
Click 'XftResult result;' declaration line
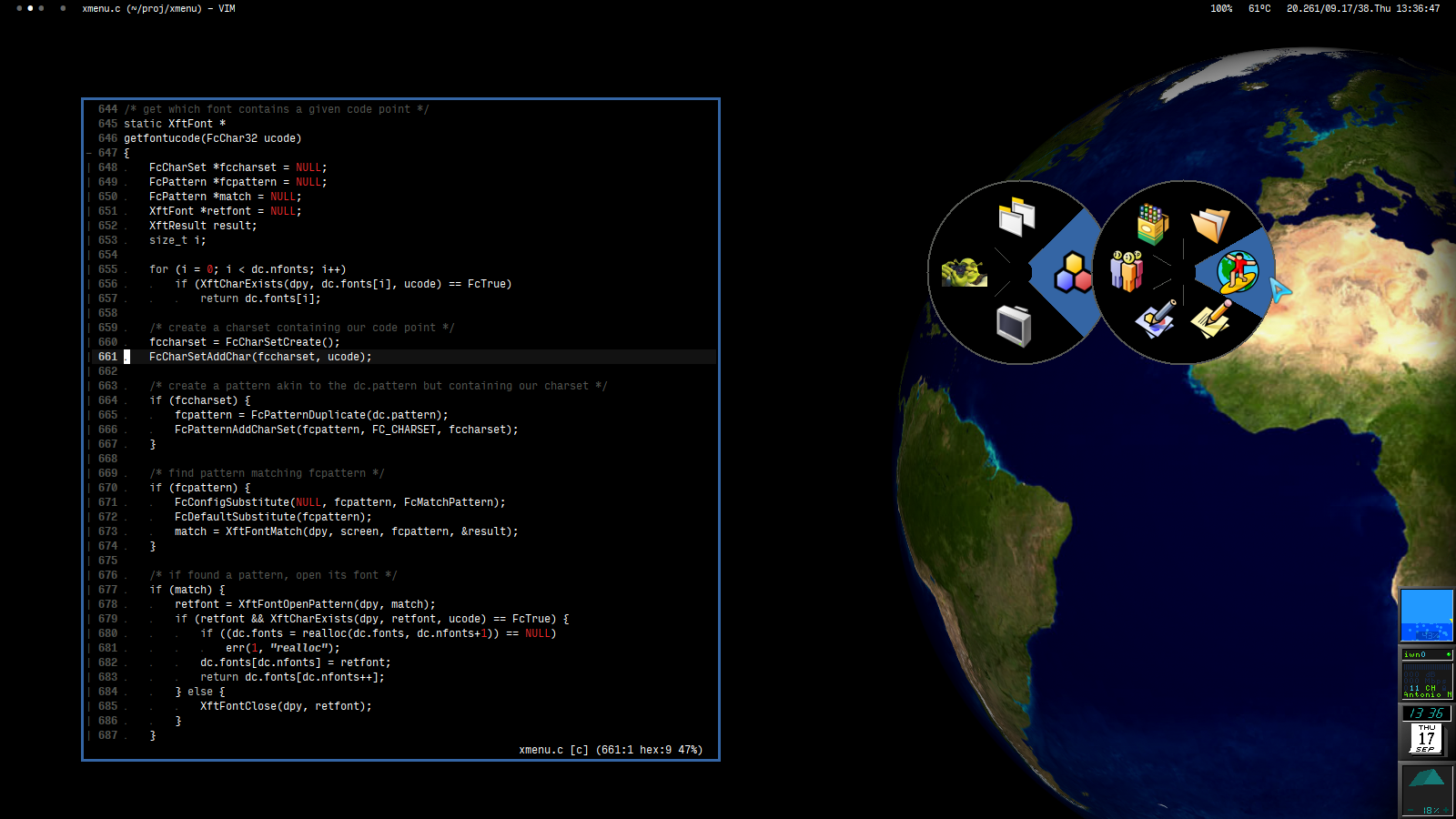(203, 226)
